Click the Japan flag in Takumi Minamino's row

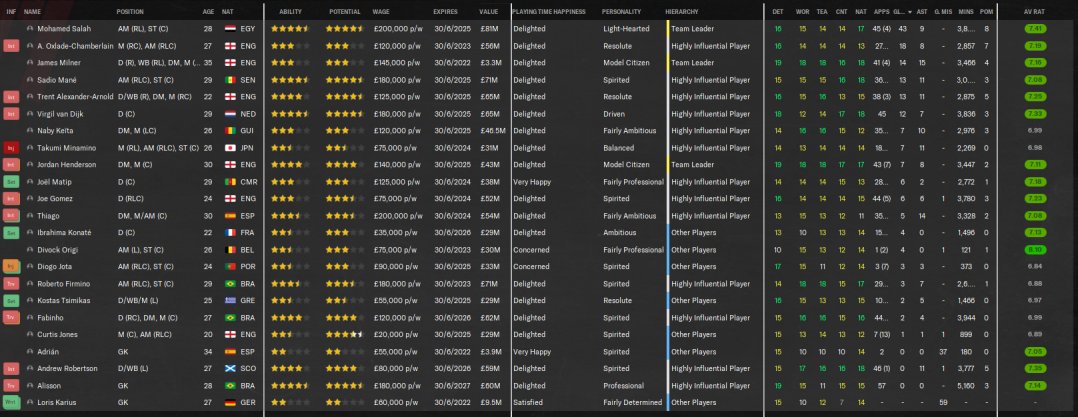230,148
